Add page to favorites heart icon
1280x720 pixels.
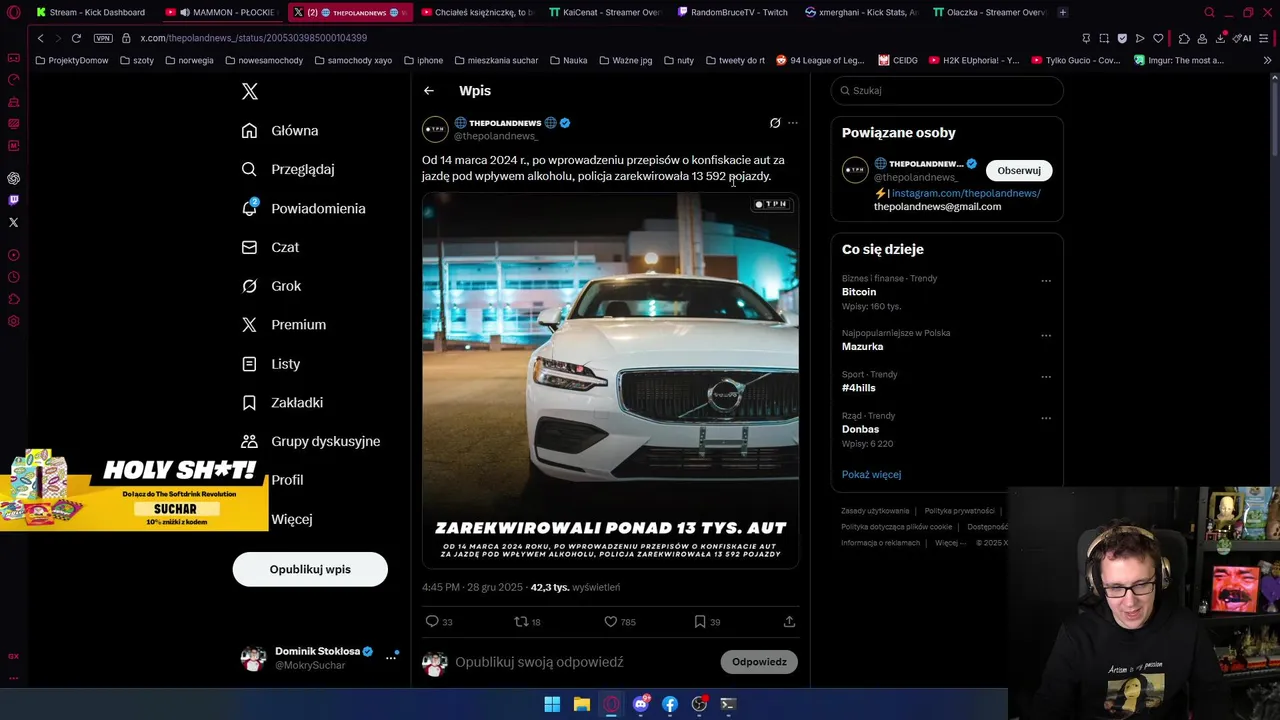1158,38
